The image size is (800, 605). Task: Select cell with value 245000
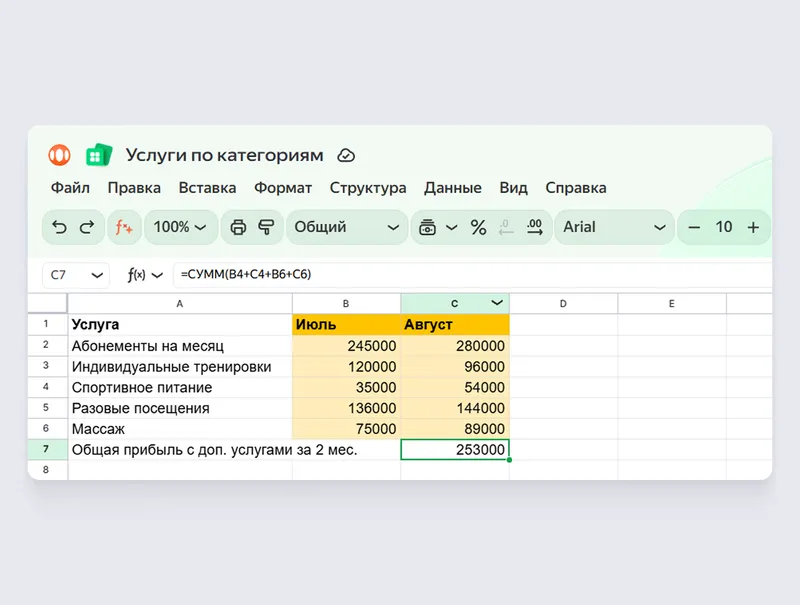pyautogui.click(x=346, y=345)
